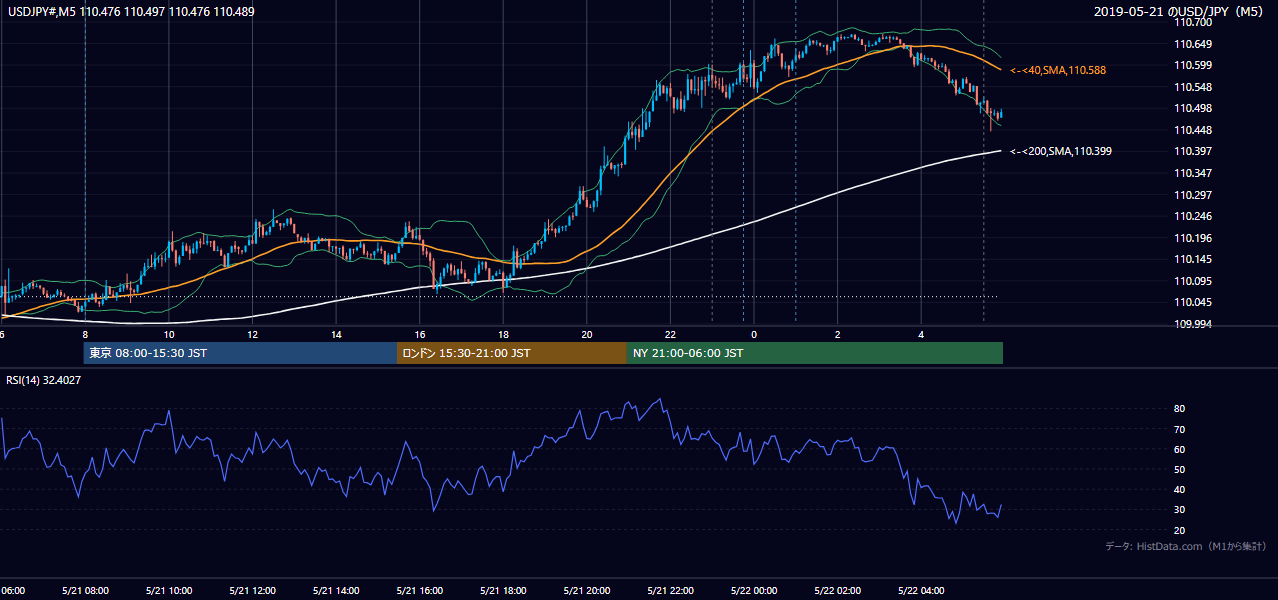This screenshot has height=600, width=1278.
Task: Click the 5/21 18:00 time axis label
Action: pos(503,590)
